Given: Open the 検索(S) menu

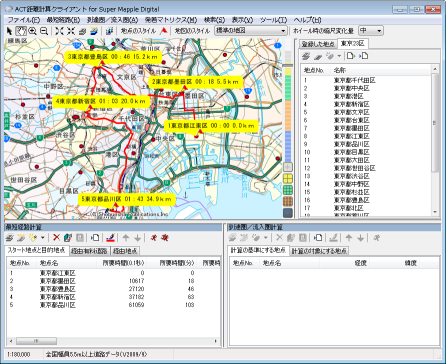Looking at the screenshot, I should click(x=214, y=20).
